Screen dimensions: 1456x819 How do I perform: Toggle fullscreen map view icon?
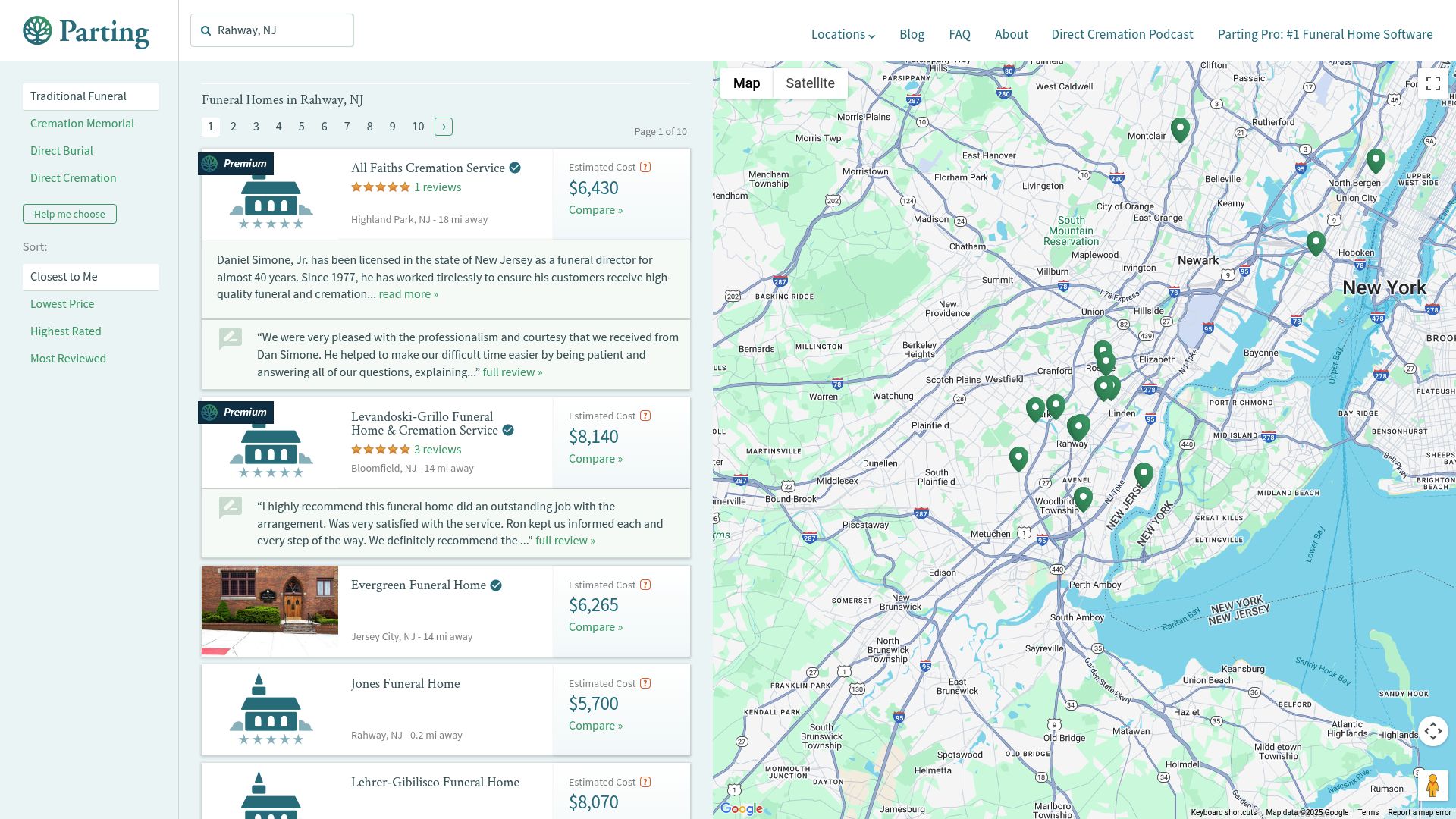(1432, 83)
